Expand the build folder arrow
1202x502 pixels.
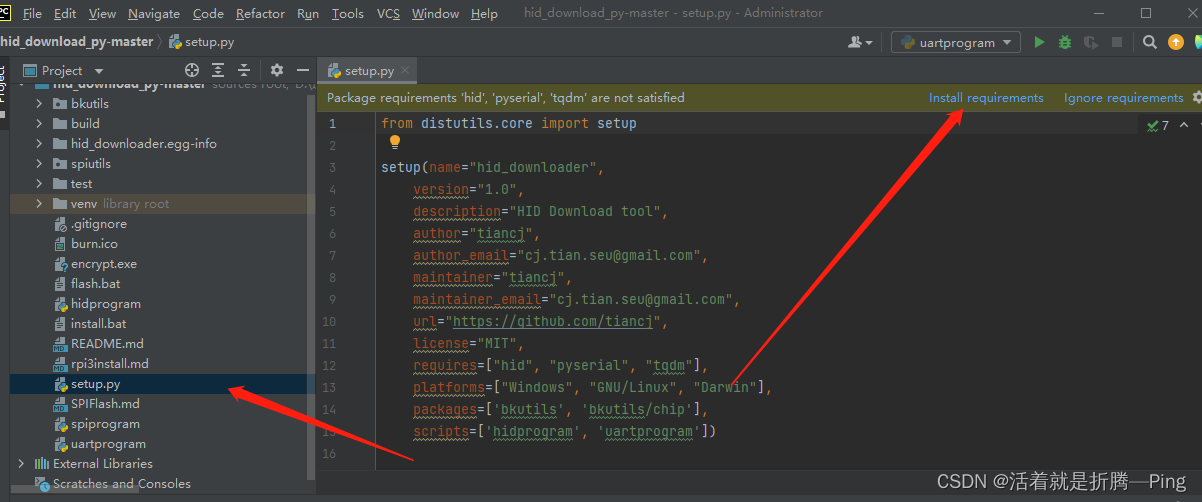tap(39, 124)
